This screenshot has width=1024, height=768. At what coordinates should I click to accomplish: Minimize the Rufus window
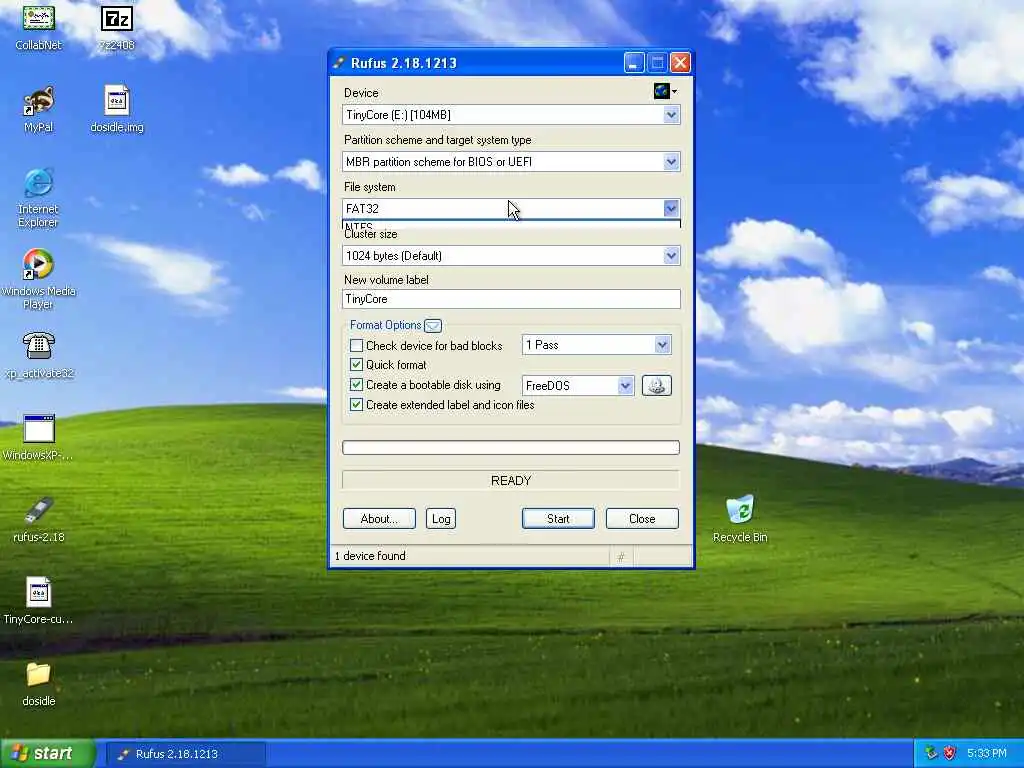coord(633,63)
